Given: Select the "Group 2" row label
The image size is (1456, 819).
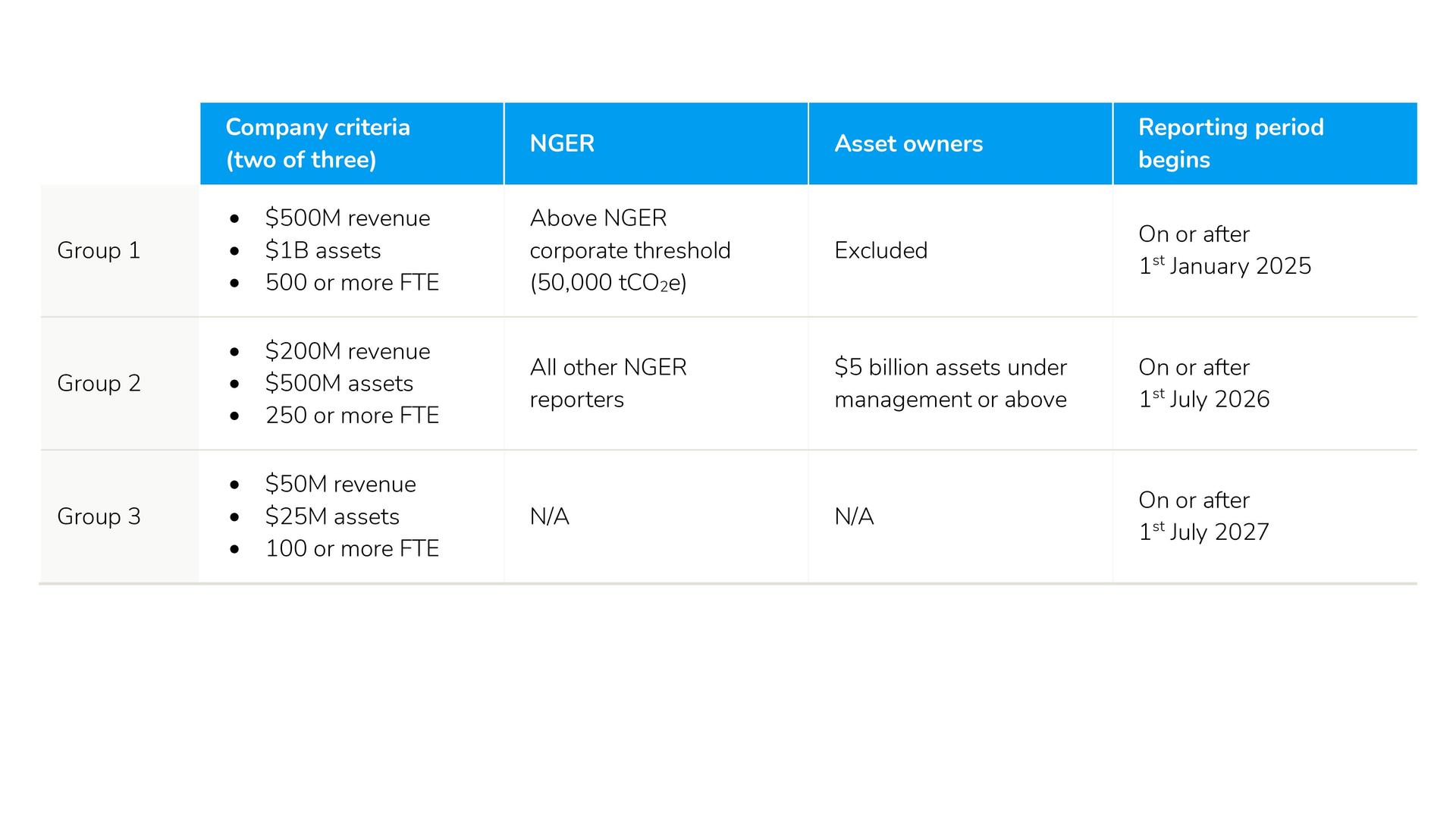Looking at the screenshot, I should pos(99,383).
